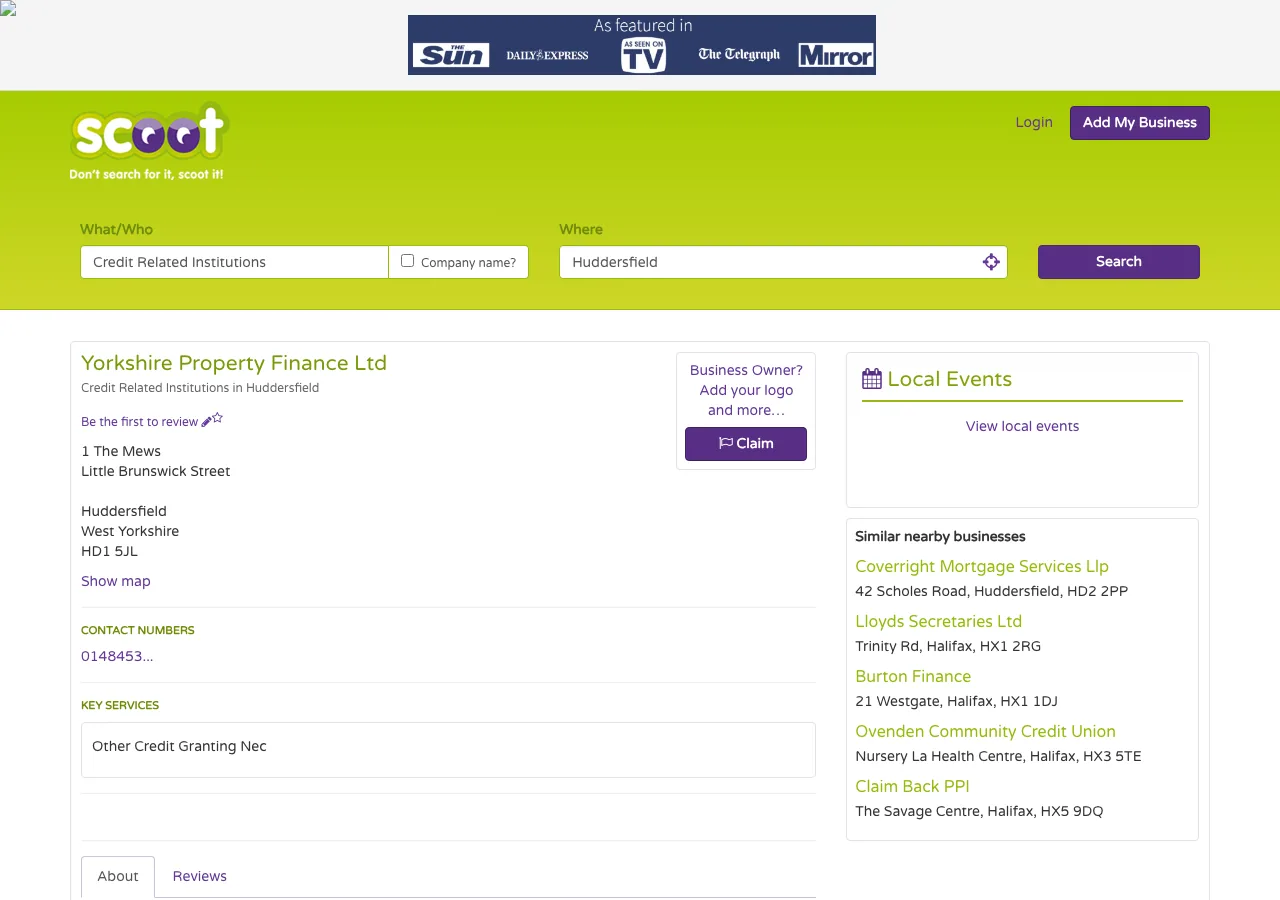Click the calendar icon beside Local Events

tap(870, 378)
